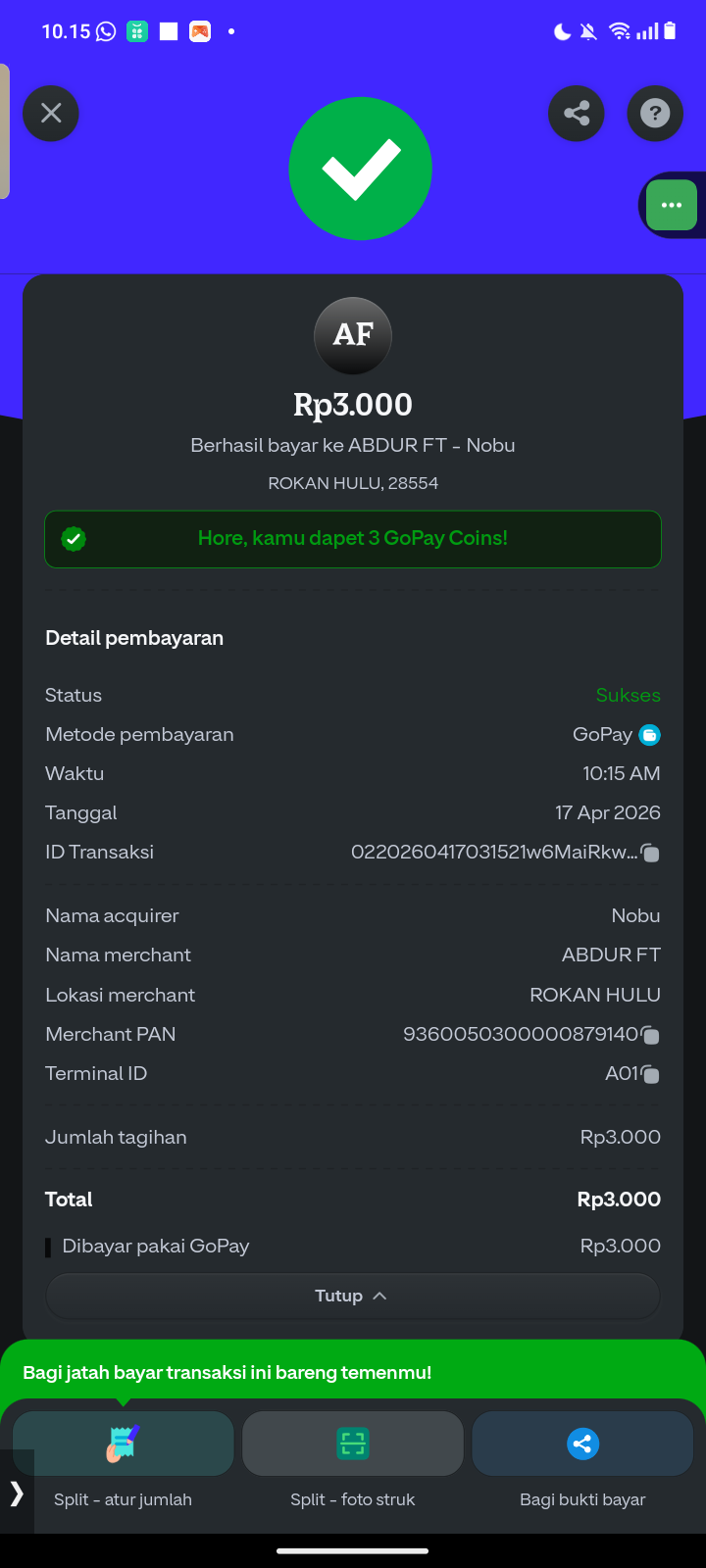The width and height of the screenshot is (706, 1568).
Task: Copy the transaction ID
Action: (x=650, y=854)
